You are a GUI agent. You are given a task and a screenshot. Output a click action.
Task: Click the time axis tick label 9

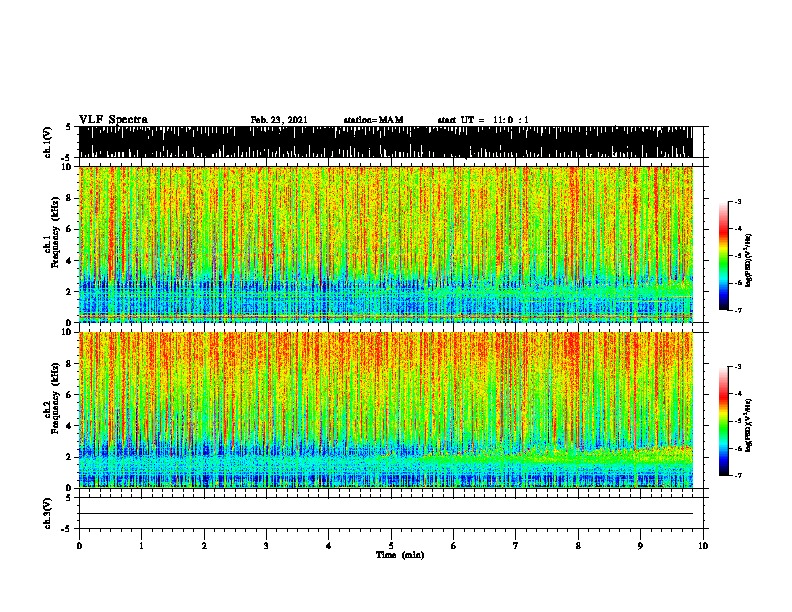[x=640, y=546]
